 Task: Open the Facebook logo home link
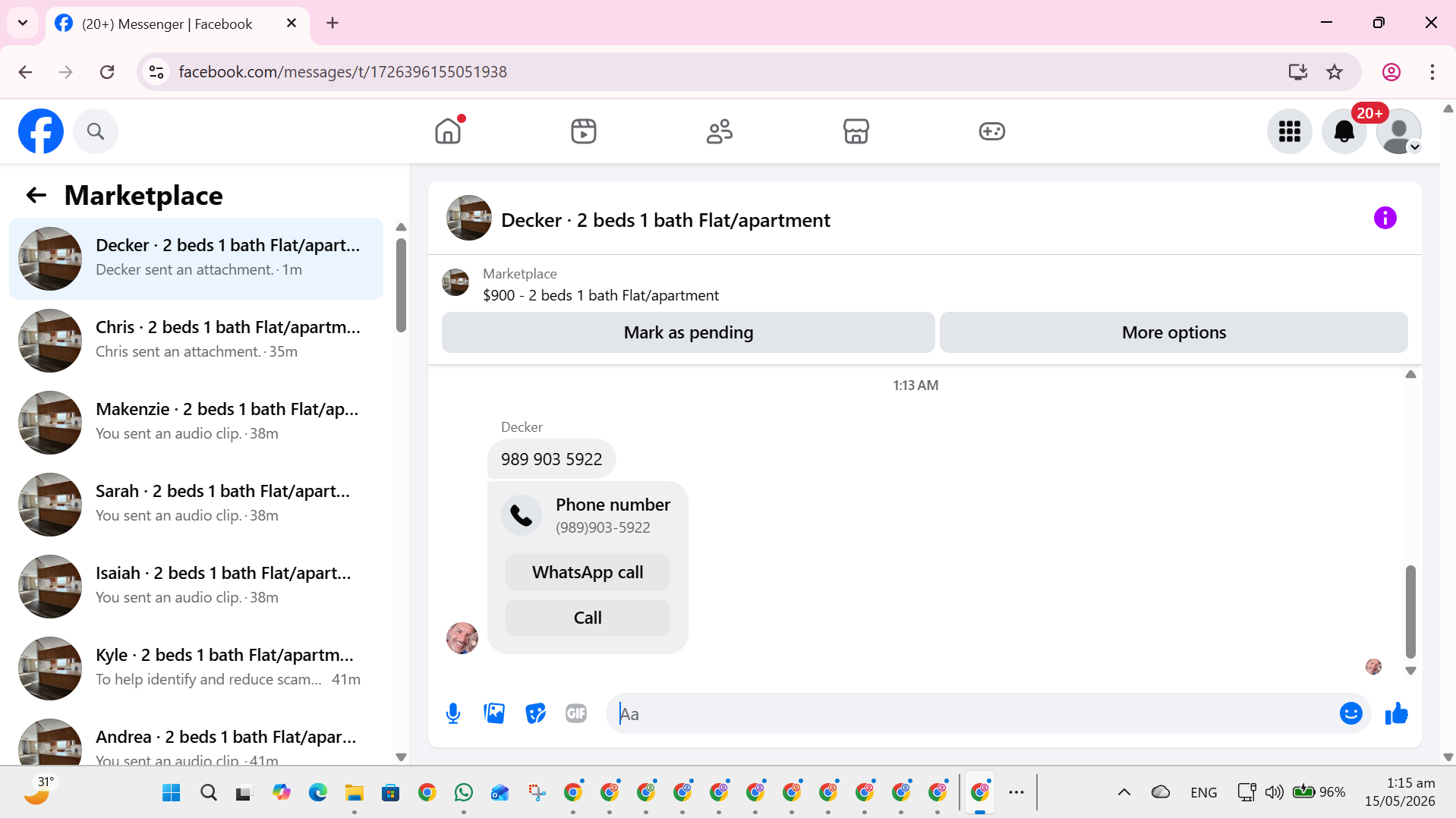41,131
